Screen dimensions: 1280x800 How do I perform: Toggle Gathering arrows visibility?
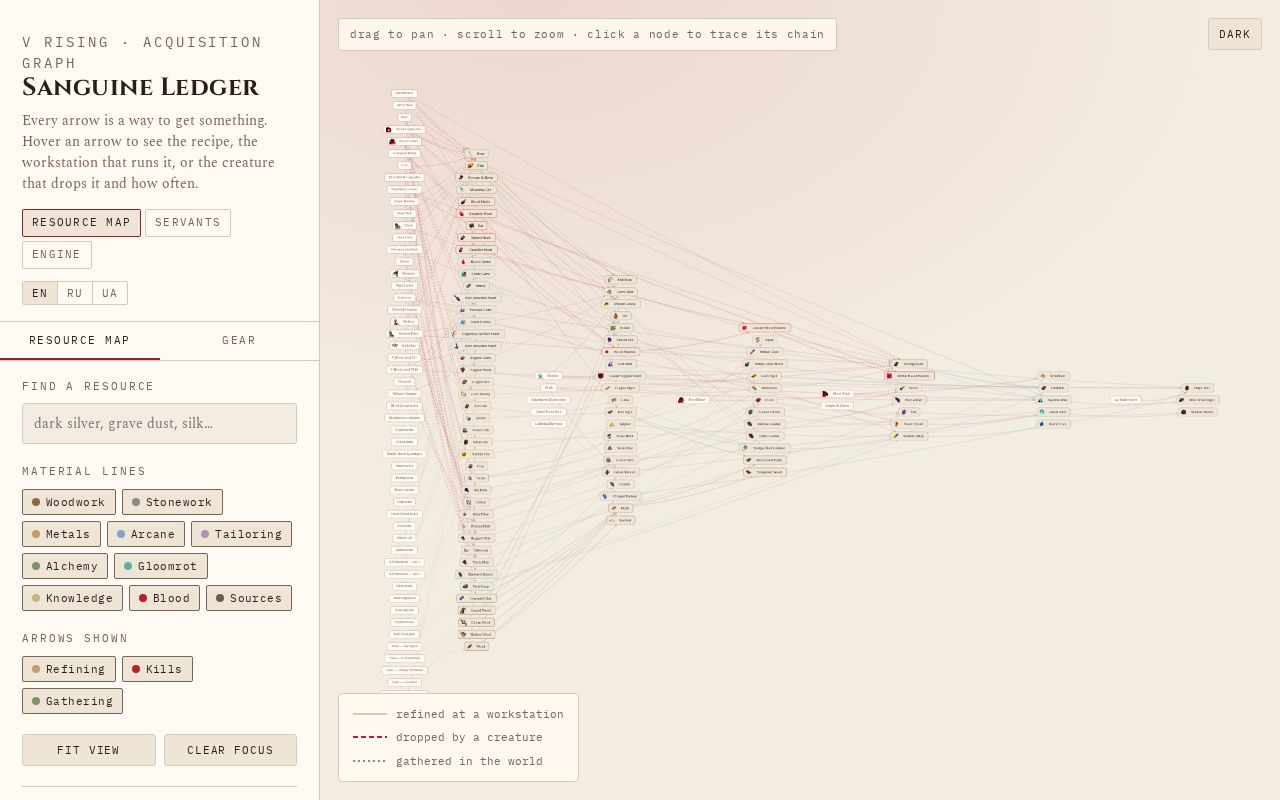(x=72, y=701)
